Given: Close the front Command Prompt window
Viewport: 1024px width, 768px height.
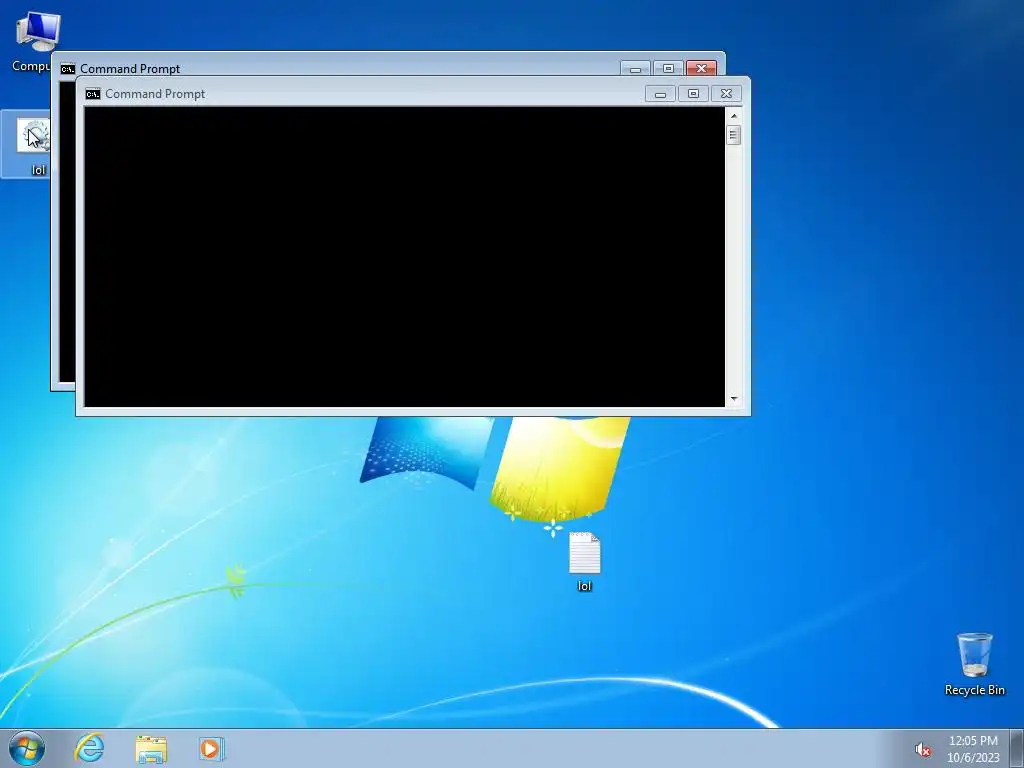Looking at the screenshot, I should tap(726, 94).
